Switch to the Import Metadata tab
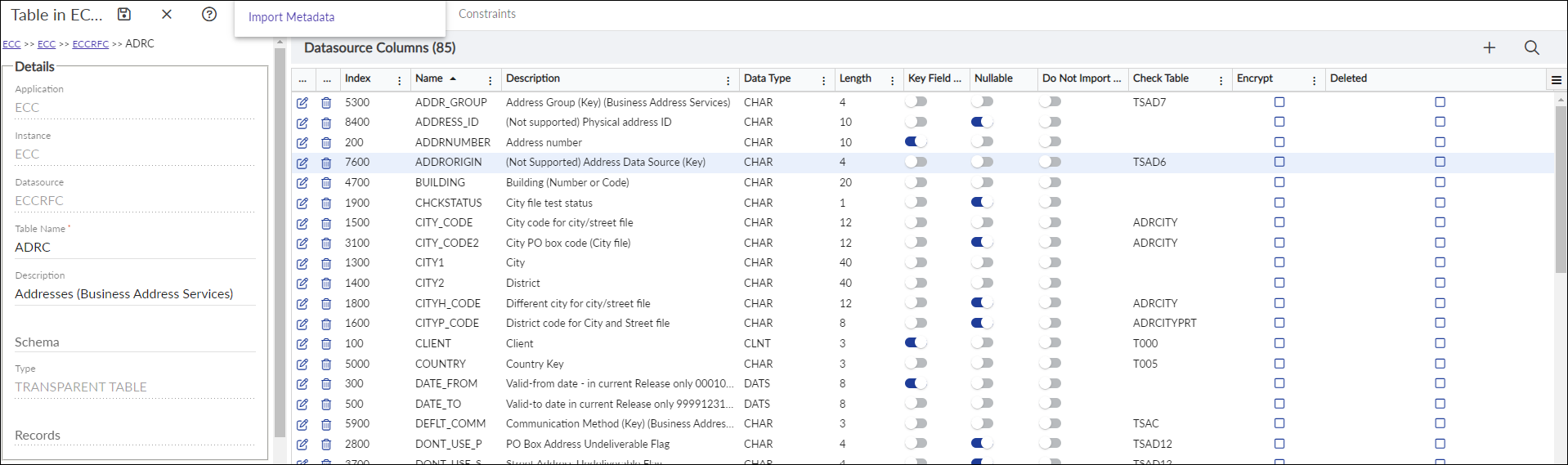 [x=291, y=17]
